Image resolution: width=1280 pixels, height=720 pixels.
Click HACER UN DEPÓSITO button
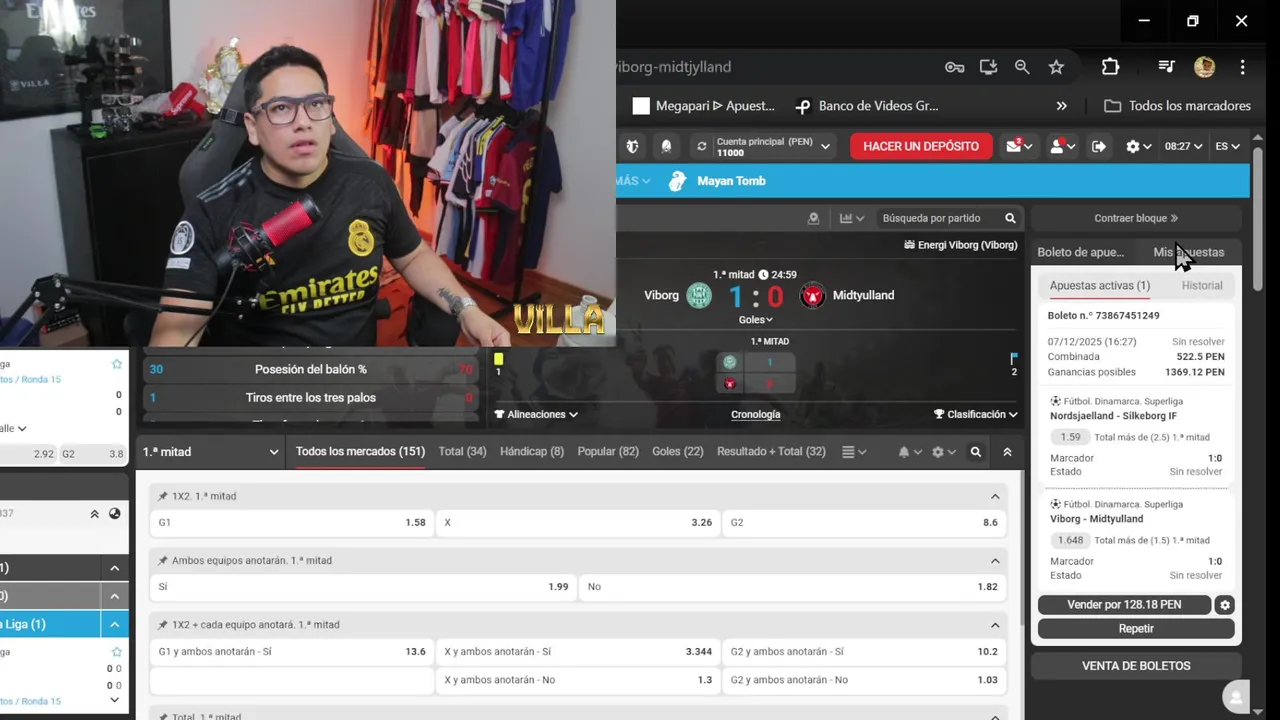921,146
